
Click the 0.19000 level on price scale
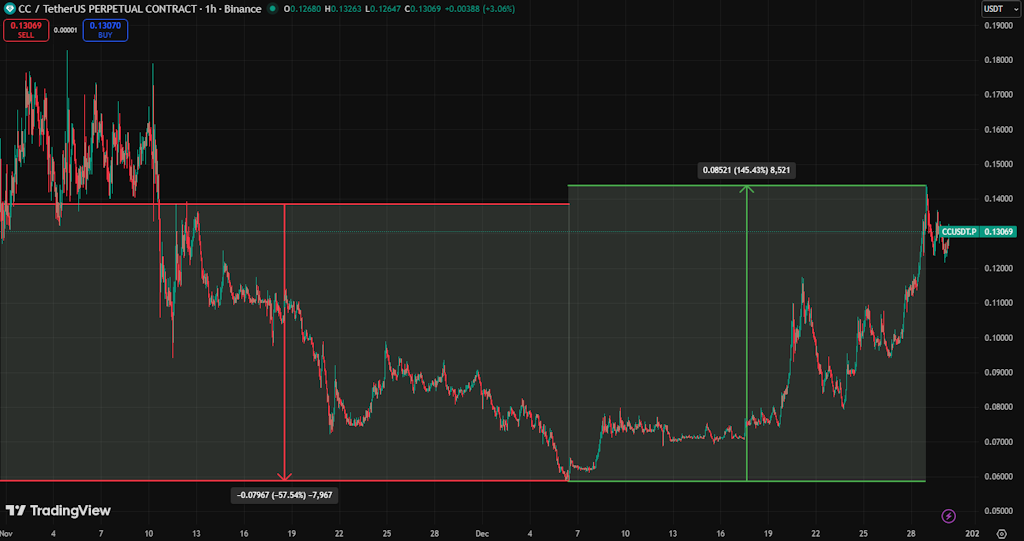tap(998, 25)
